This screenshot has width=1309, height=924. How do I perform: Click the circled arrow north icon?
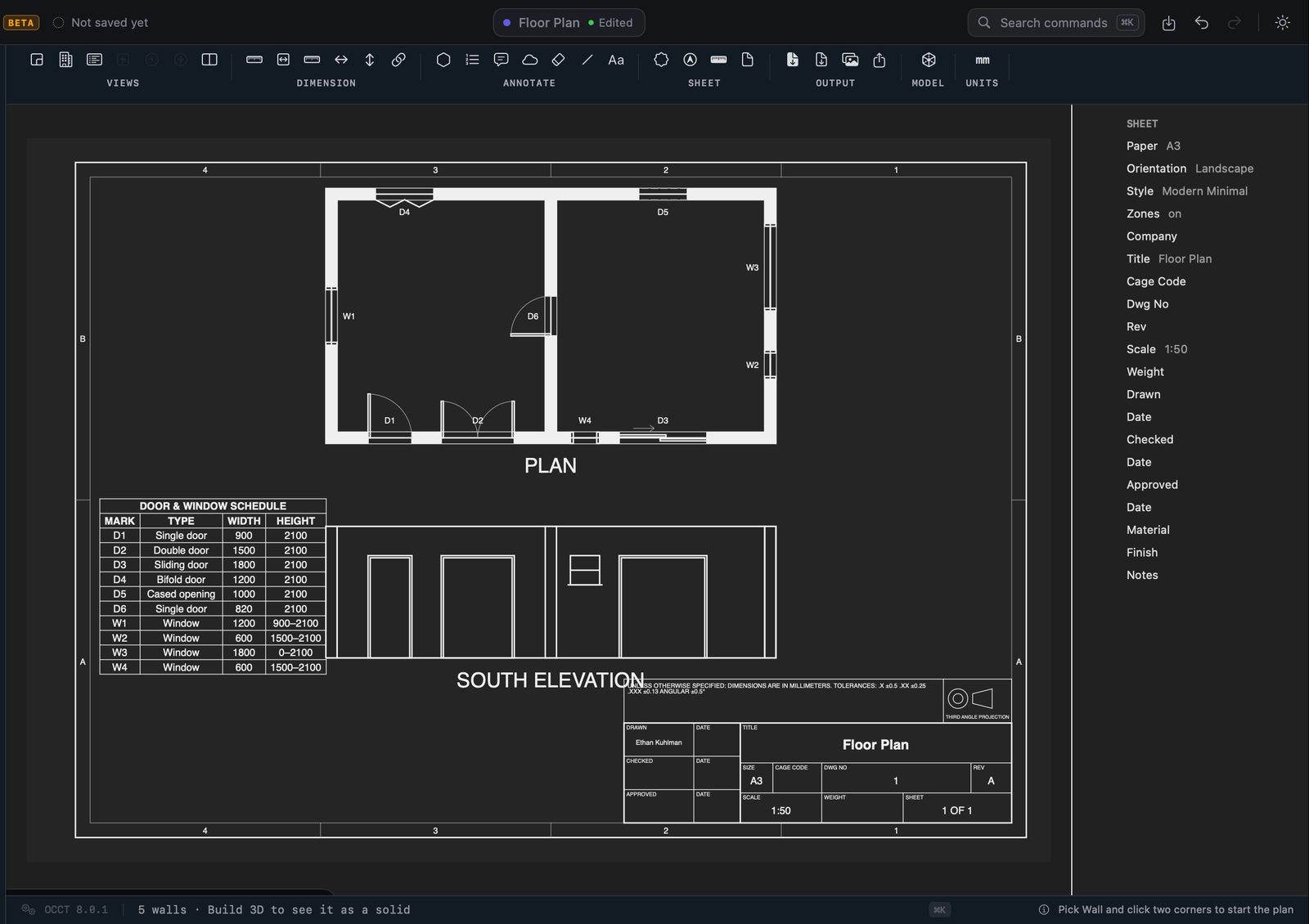coord(690,60)
